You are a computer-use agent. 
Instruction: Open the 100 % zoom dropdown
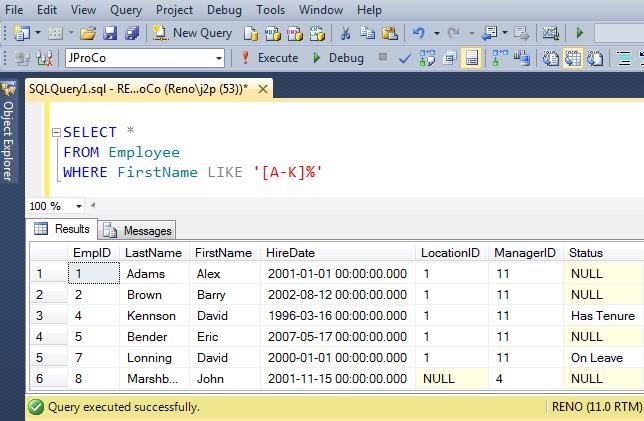78,206
